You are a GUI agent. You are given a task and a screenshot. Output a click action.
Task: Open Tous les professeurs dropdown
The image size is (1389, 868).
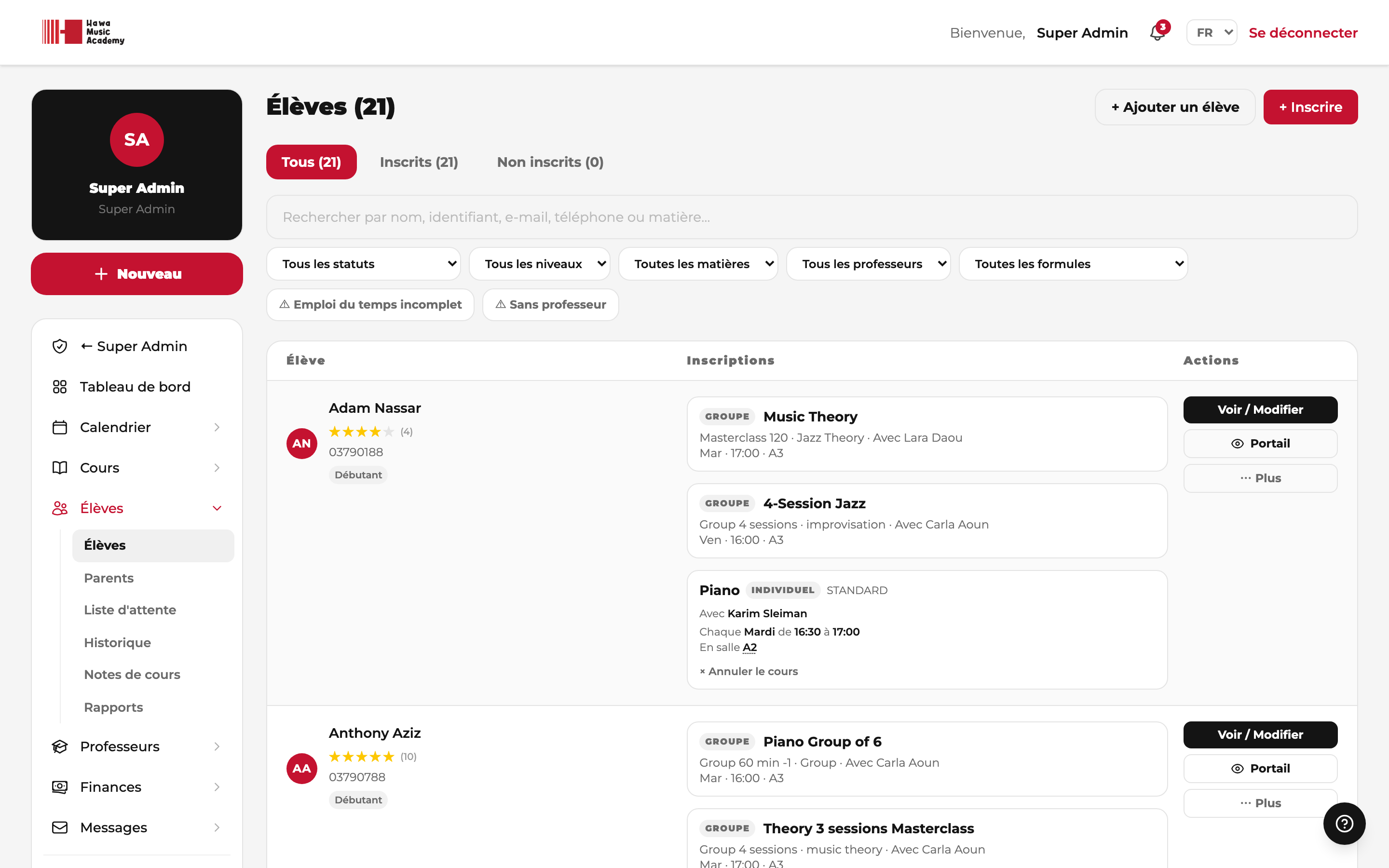[869, 264]
